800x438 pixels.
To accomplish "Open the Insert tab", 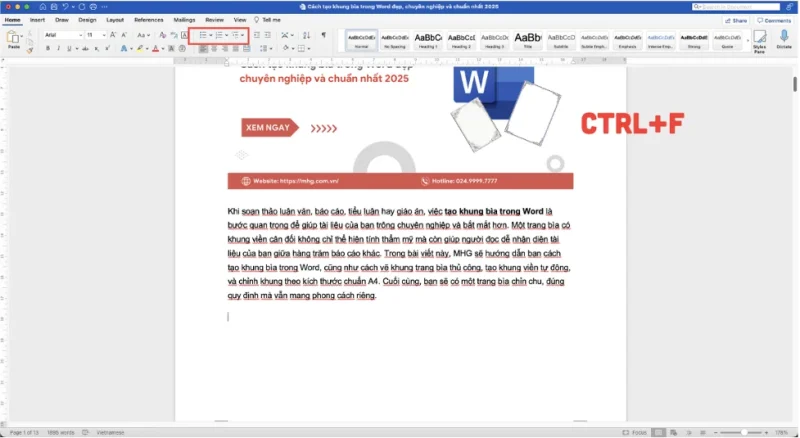I will click(x=37, y=20).
